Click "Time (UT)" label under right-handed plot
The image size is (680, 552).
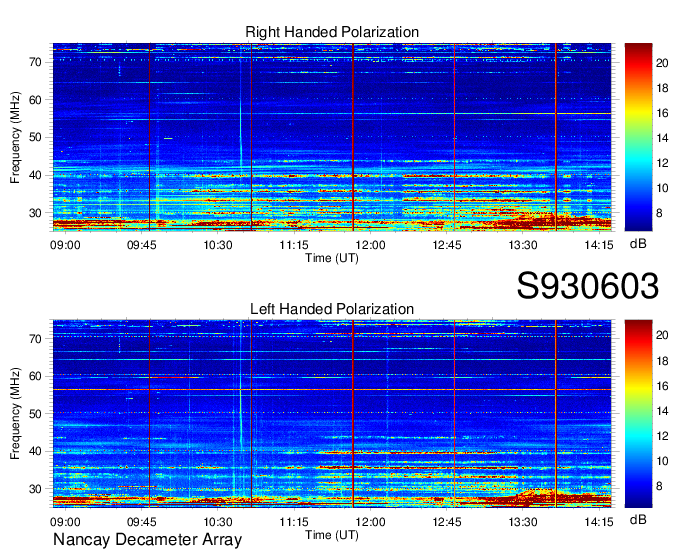click(x=332, y=258)
